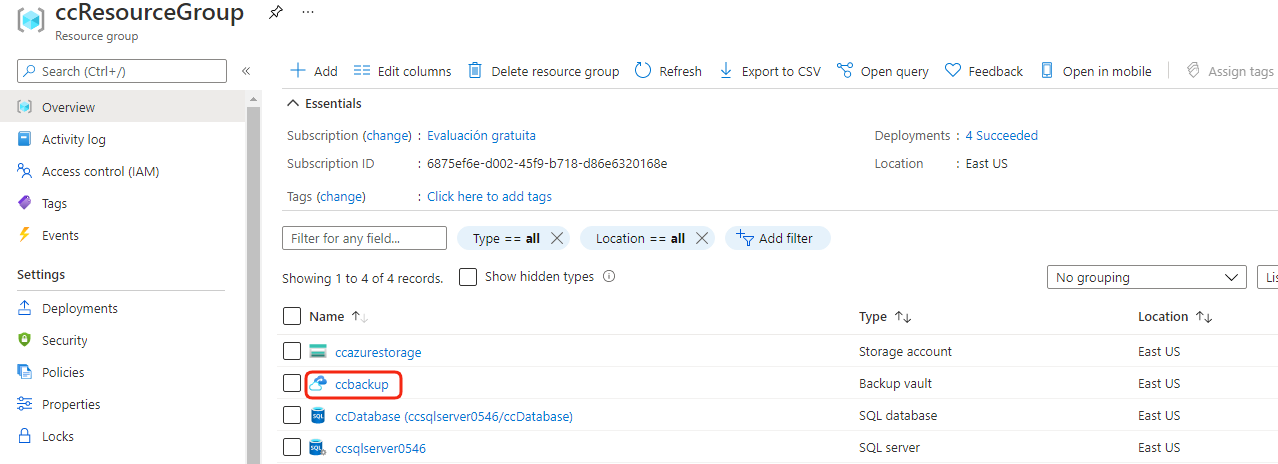Open Security in the sidebar

pos(64,340)
